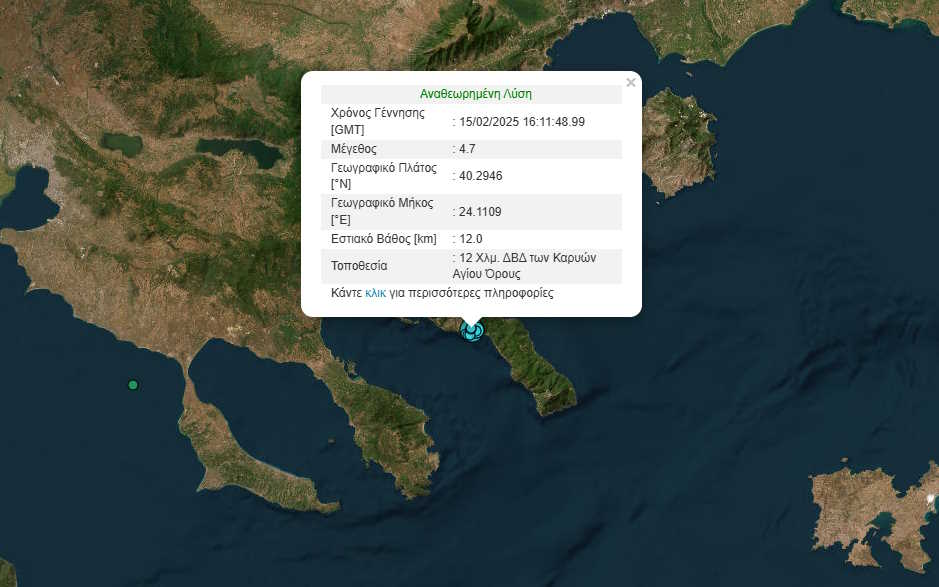The image size is (939, 587).
Task: Open the "κλικ" link for more information
Action: tap(375, 293)
